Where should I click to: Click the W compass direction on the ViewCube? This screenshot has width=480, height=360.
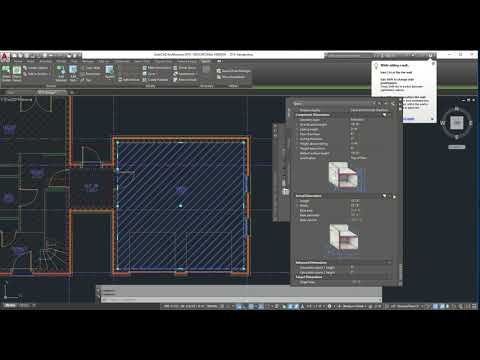tap(442, 123)
